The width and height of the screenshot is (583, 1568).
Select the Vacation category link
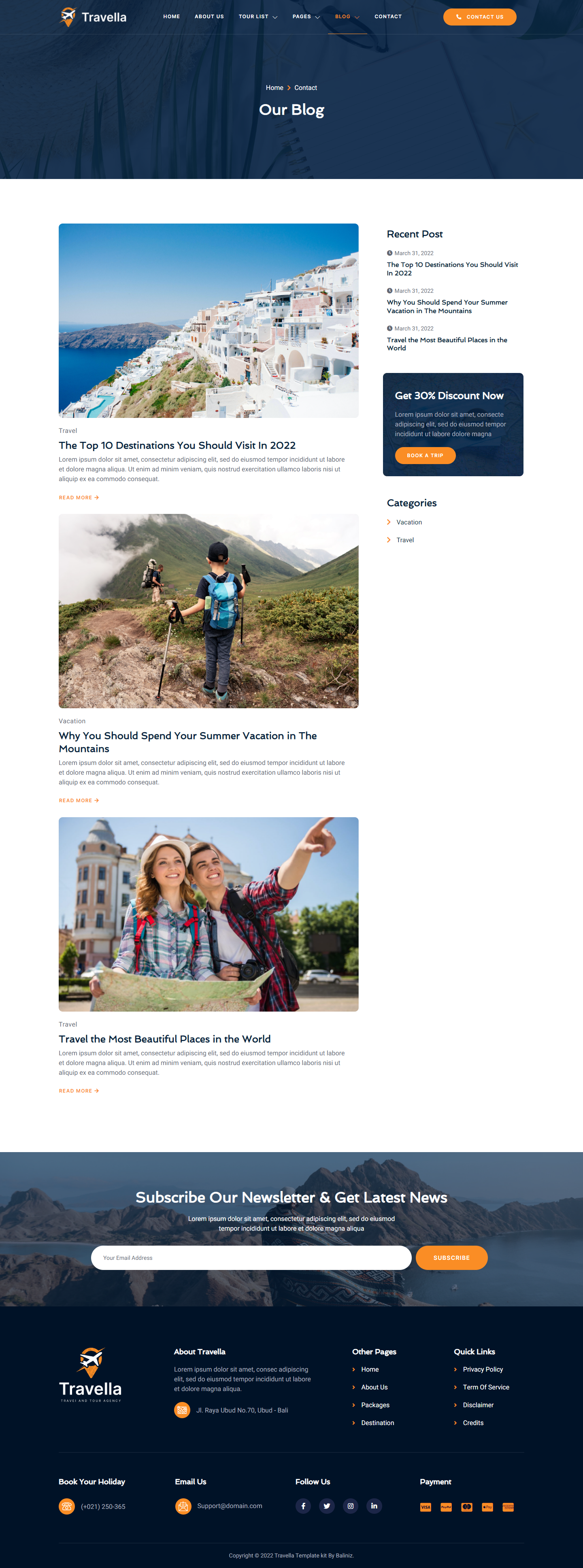click(409, 522)
